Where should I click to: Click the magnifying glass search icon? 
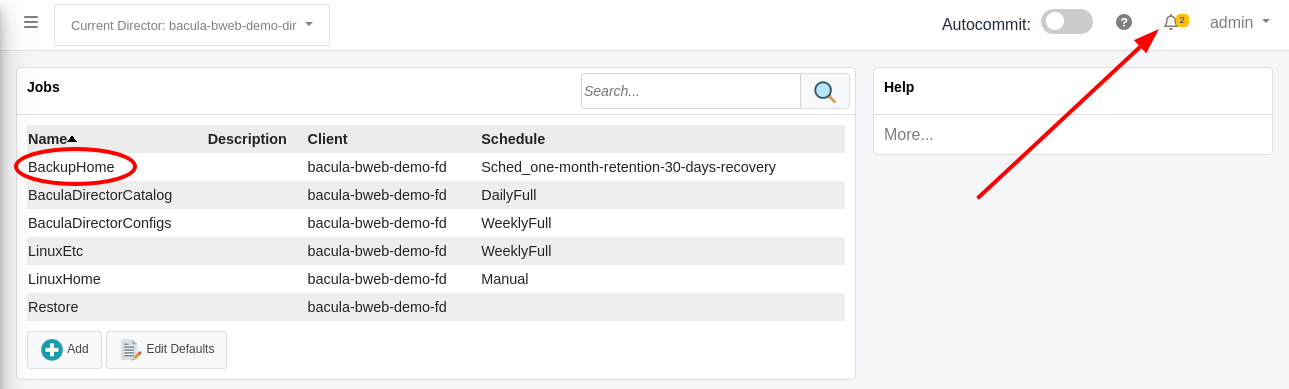point(825,91)
